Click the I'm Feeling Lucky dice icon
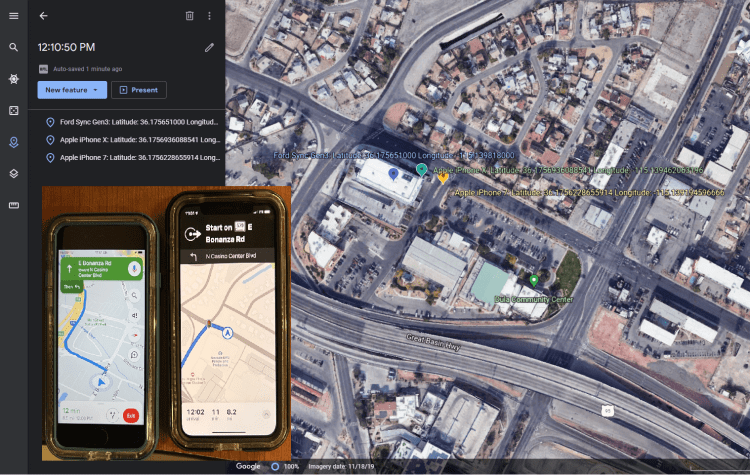Screen dimensions: 750x475 13,110
